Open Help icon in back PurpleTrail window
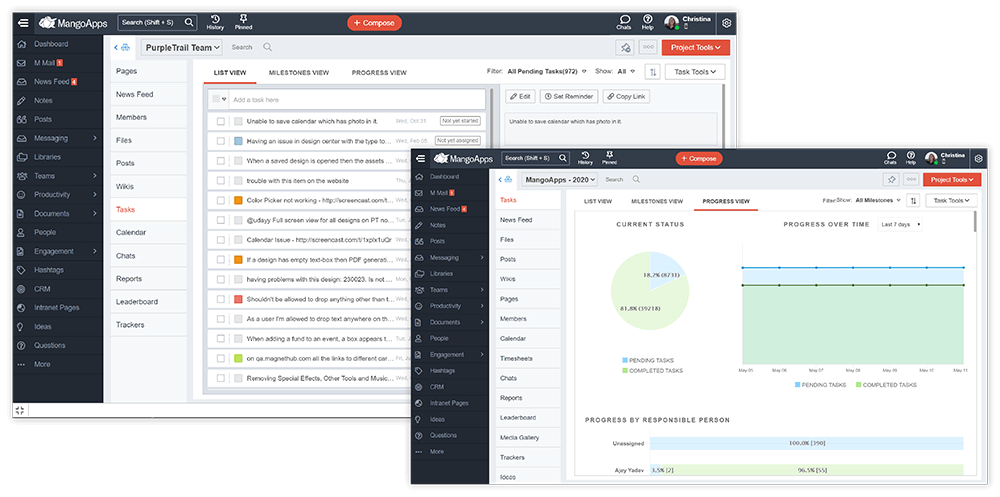 pos(647,23)
